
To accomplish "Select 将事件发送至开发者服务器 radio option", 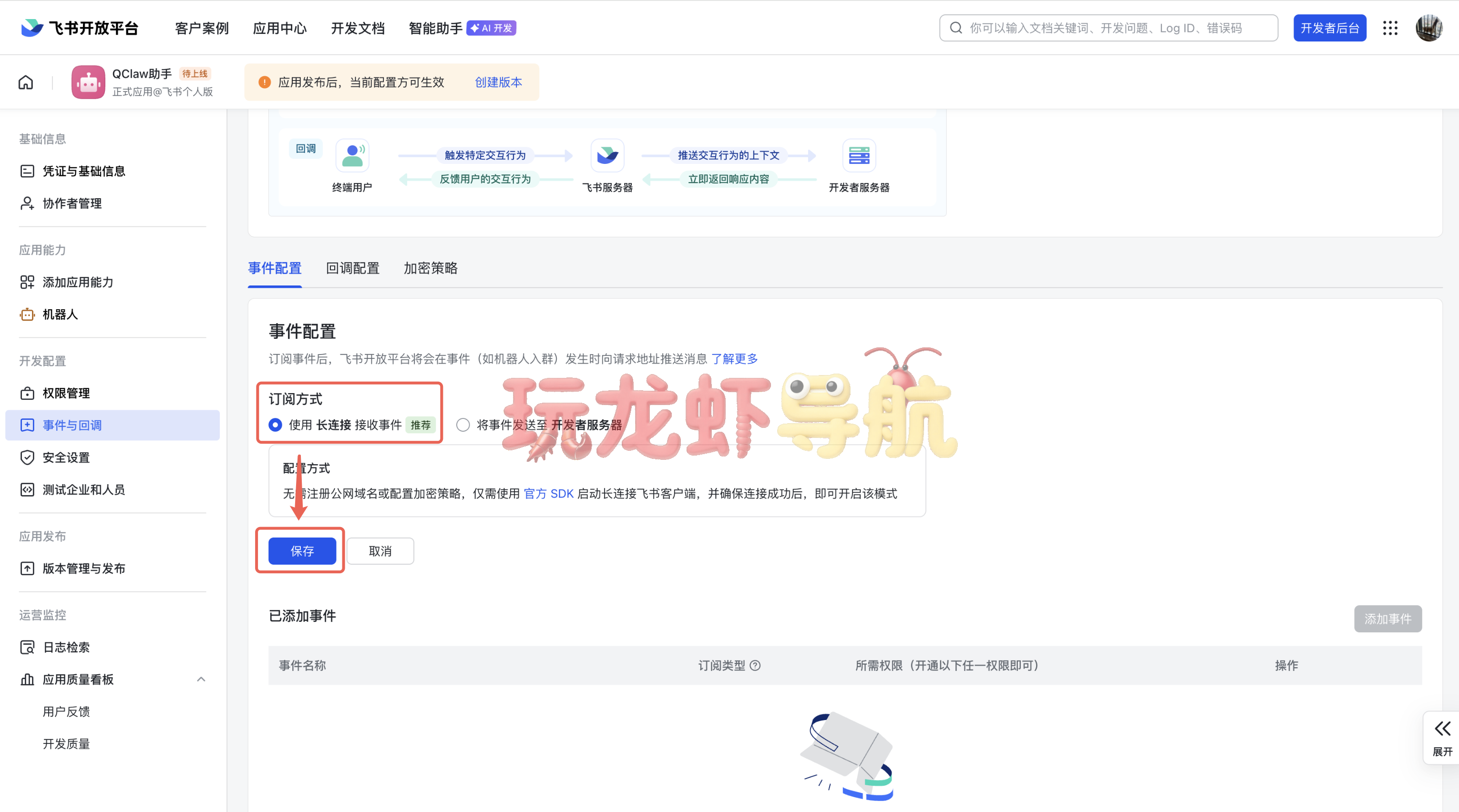I will [x=463, y=425].
